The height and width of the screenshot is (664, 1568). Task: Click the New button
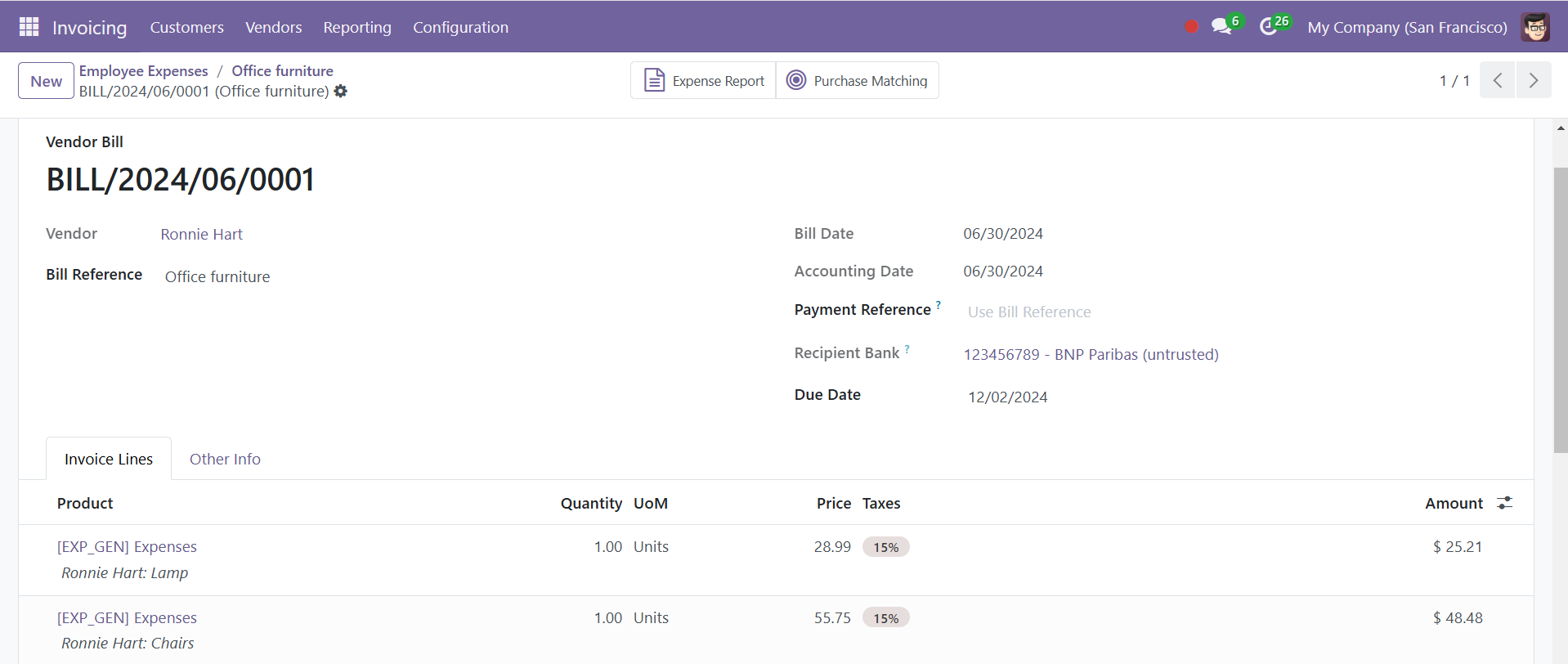(x=46, y=81)
